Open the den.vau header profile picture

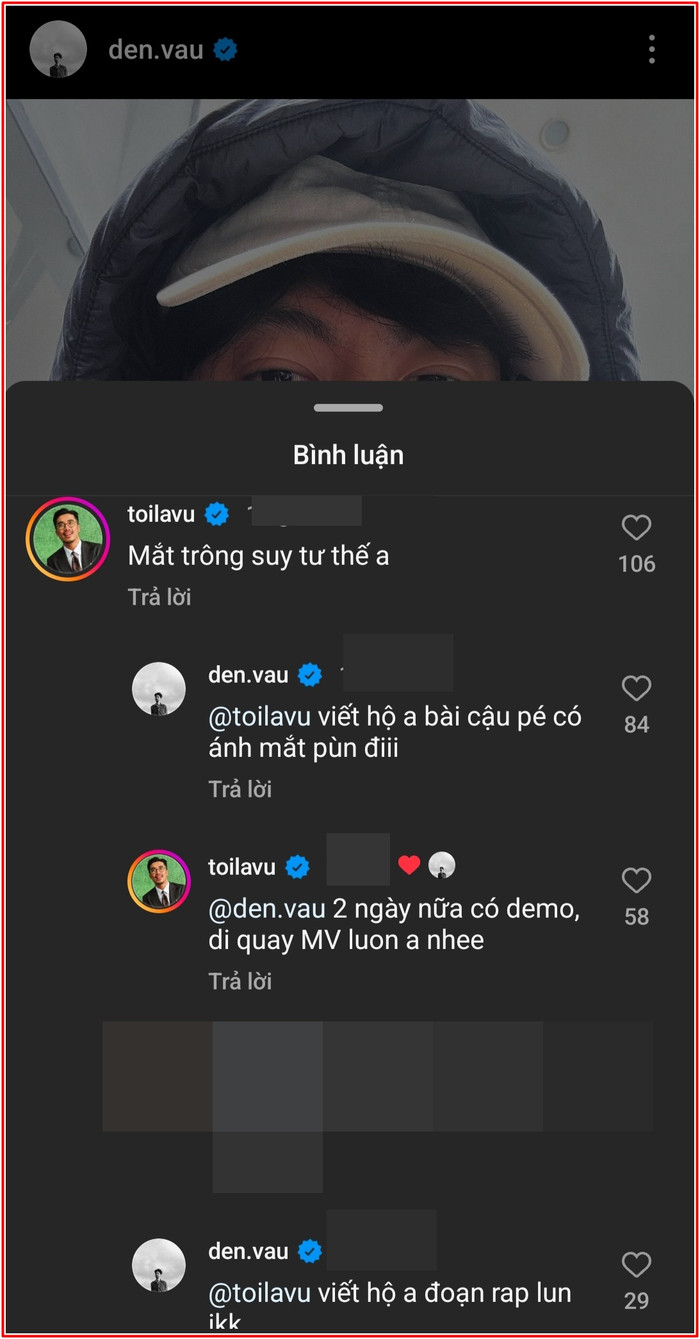pos(58,49)
